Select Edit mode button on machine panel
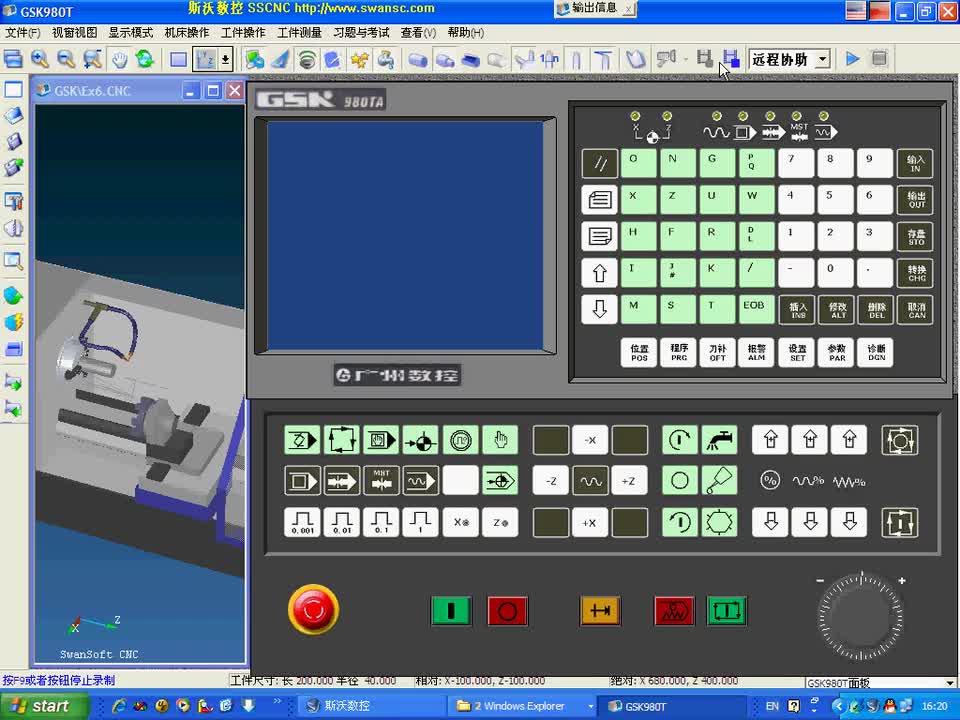 (302, 440)
